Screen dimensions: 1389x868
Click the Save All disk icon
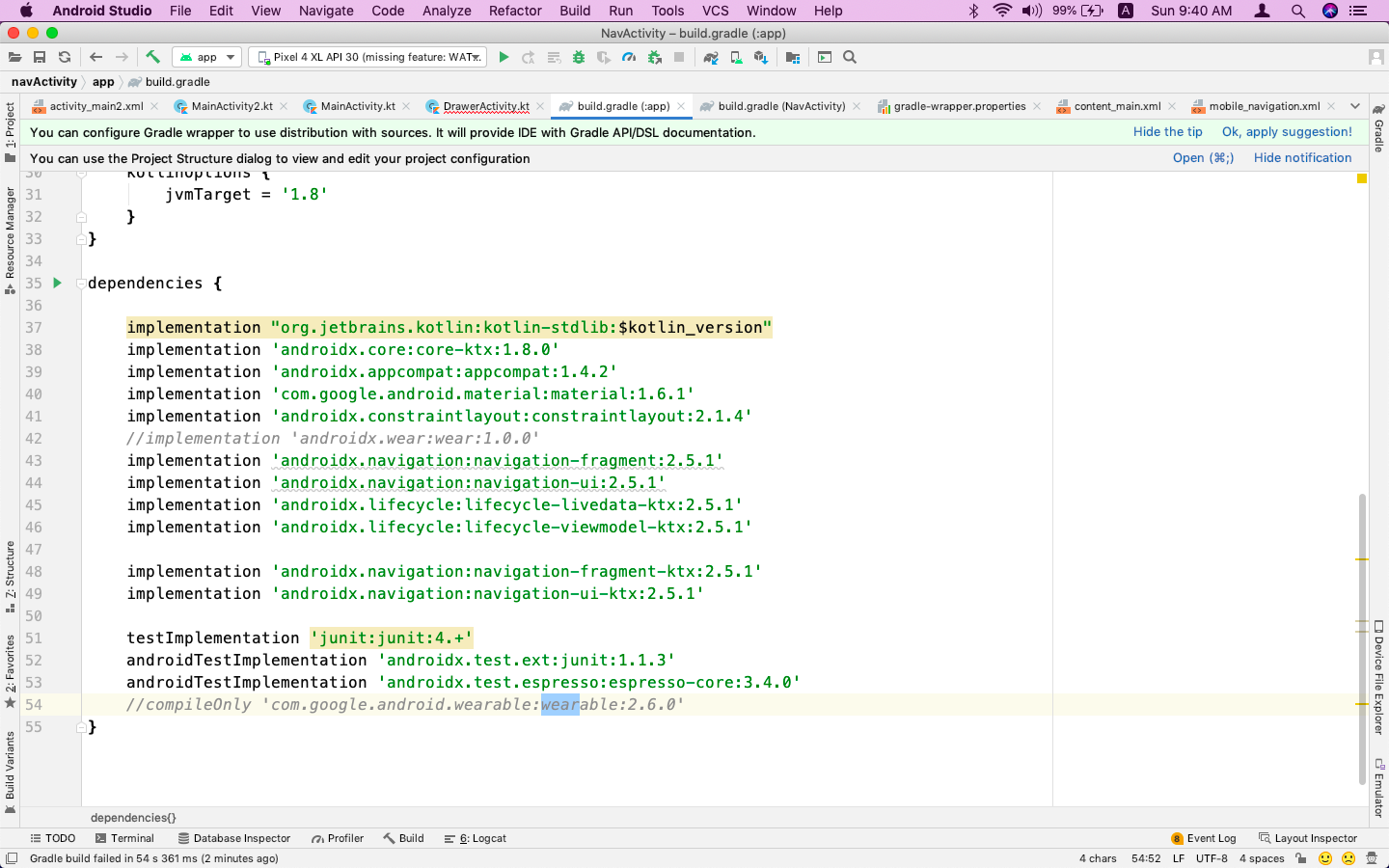tap(40, 58)
